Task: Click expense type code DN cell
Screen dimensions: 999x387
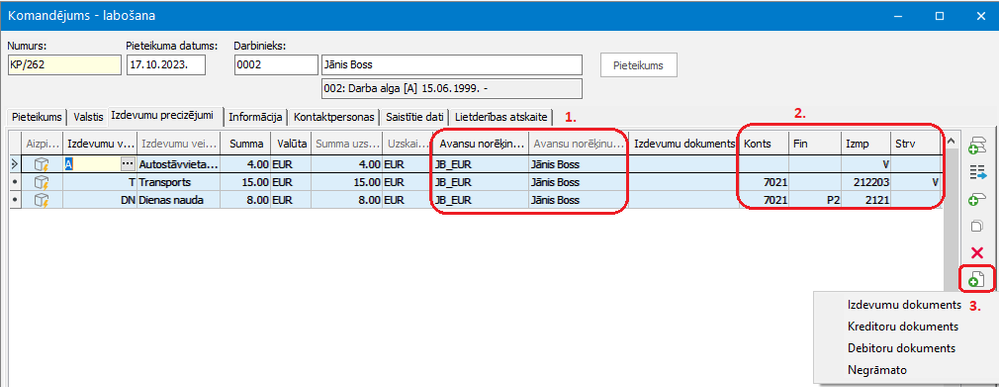Action: tap(99, 200)
